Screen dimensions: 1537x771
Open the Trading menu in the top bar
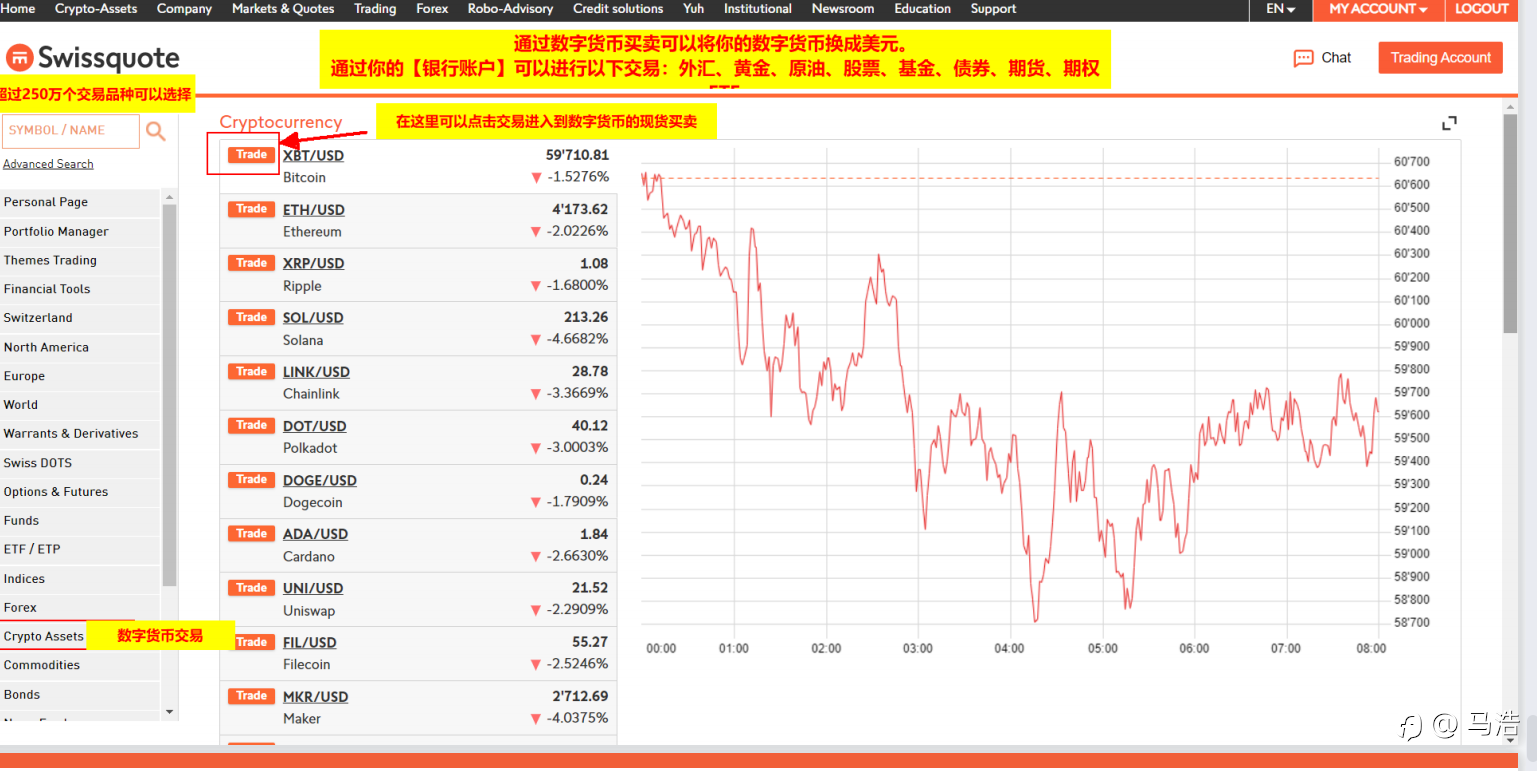375,9
